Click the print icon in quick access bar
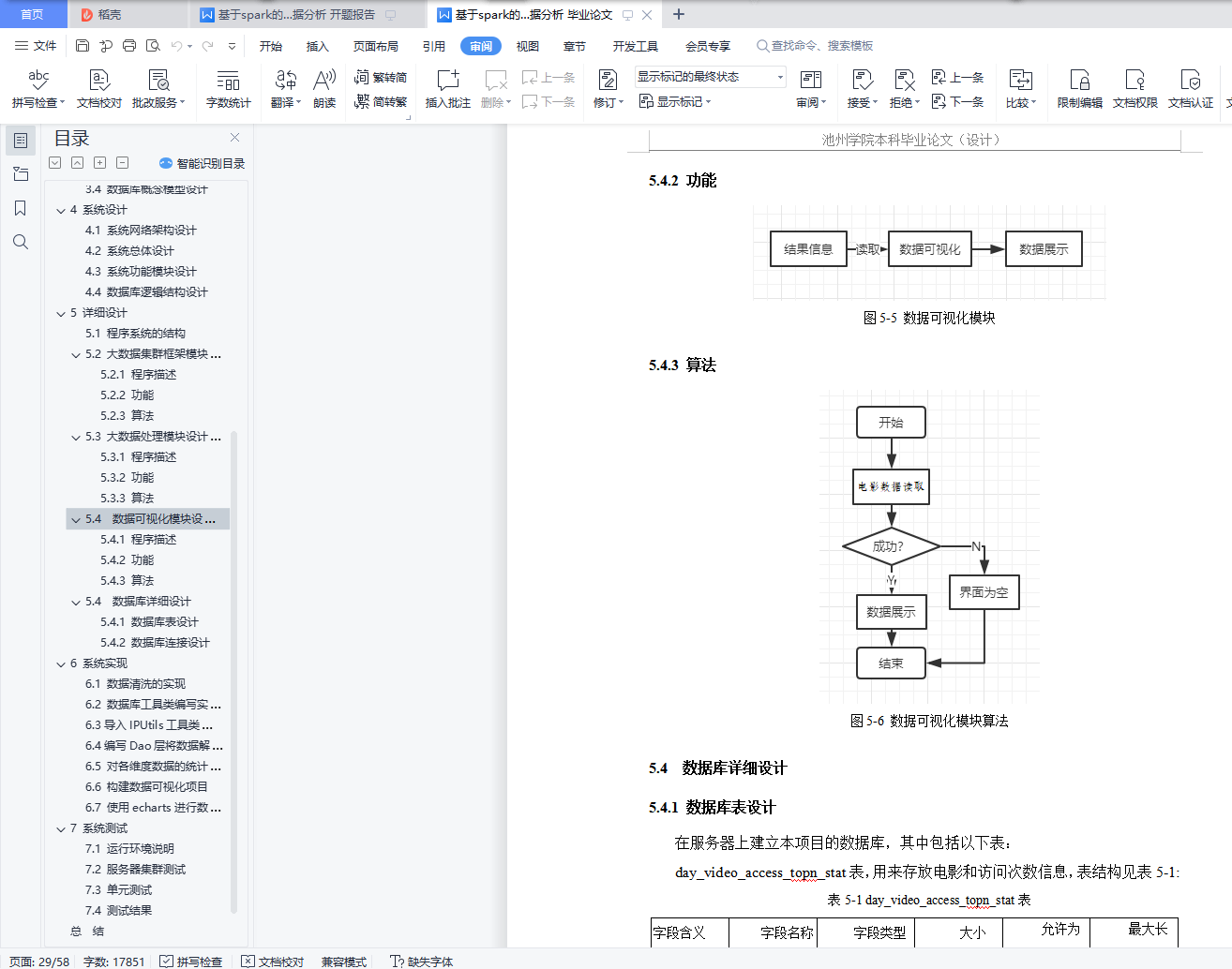Image resolution: width=1232 pixels, height=969 pixels. [129, 45]
